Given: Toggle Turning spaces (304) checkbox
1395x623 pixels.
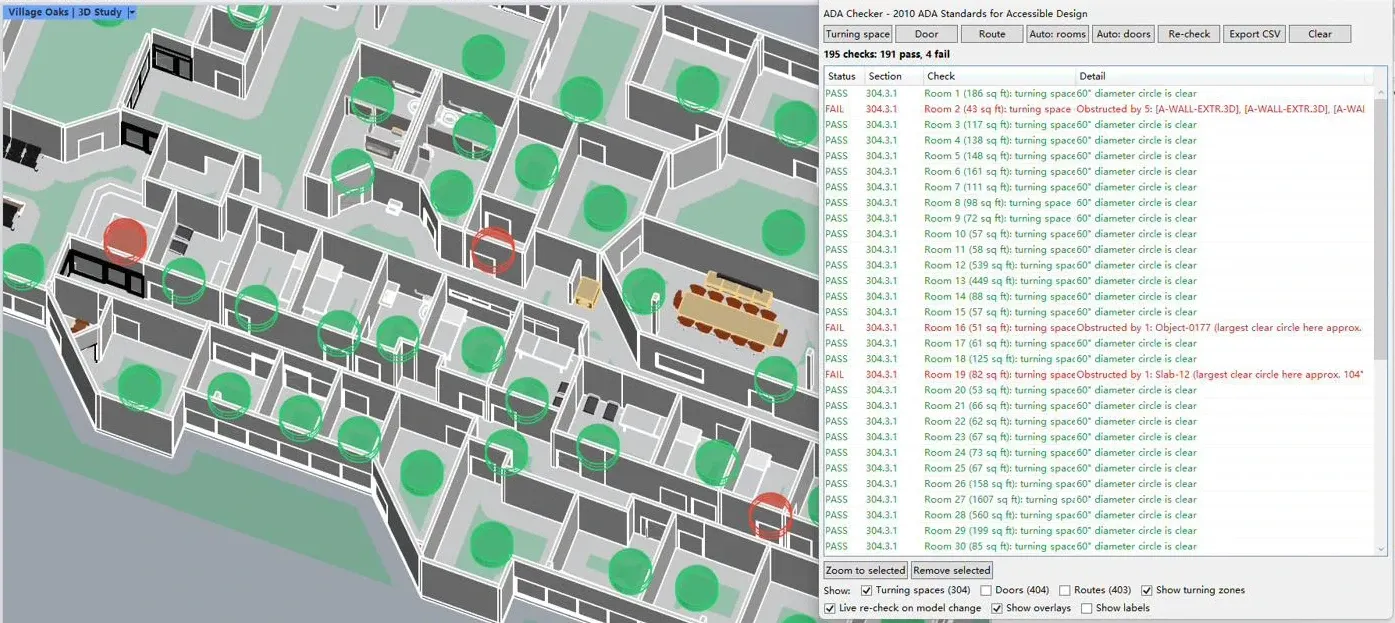Looking at the screenshot, I should point(866,590).
